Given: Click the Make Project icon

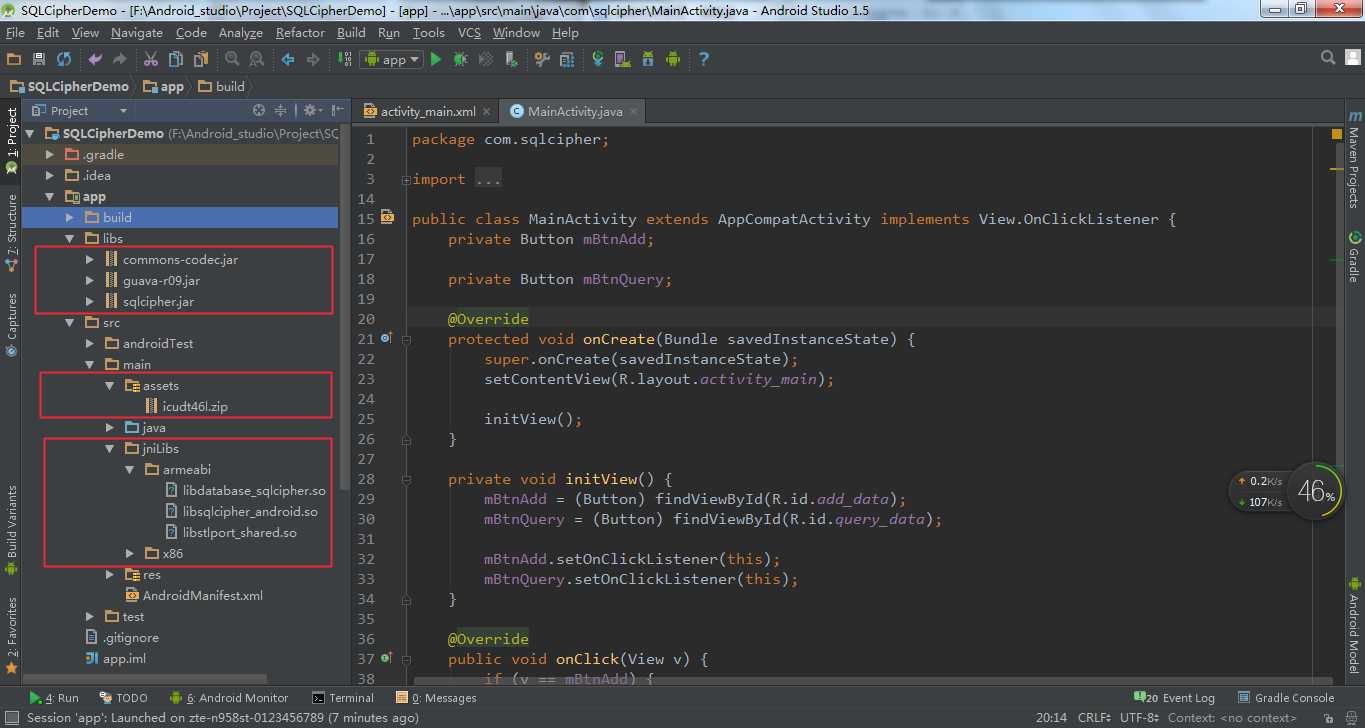Looking at the screenshot, I should click(344, 60).
